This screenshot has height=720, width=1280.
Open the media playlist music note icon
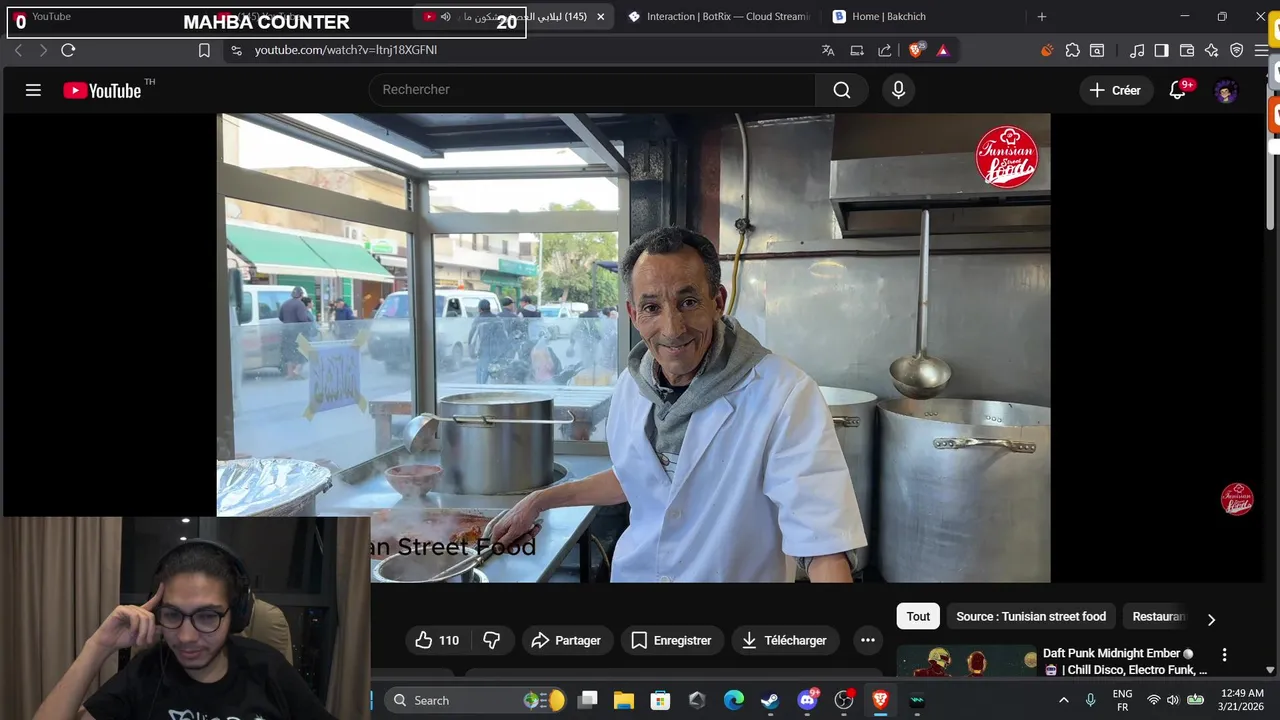point(1137,50)
